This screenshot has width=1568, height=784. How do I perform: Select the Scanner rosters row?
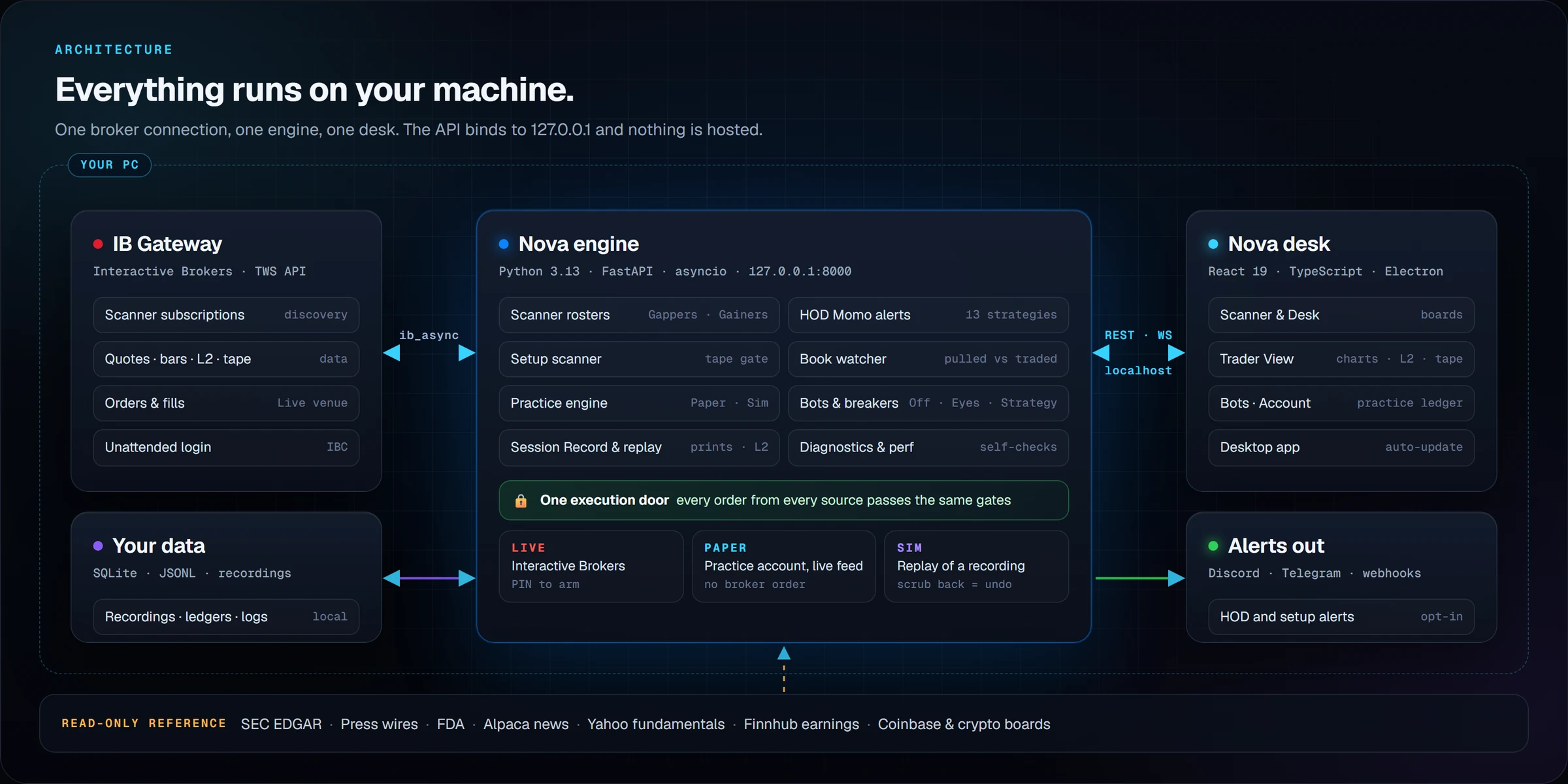click(x=639, y=315)
